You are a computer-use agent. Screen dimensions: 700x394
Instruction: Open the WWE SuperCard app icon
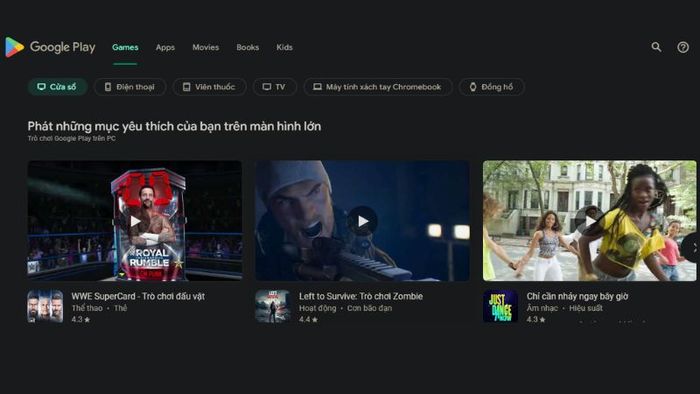45,306
